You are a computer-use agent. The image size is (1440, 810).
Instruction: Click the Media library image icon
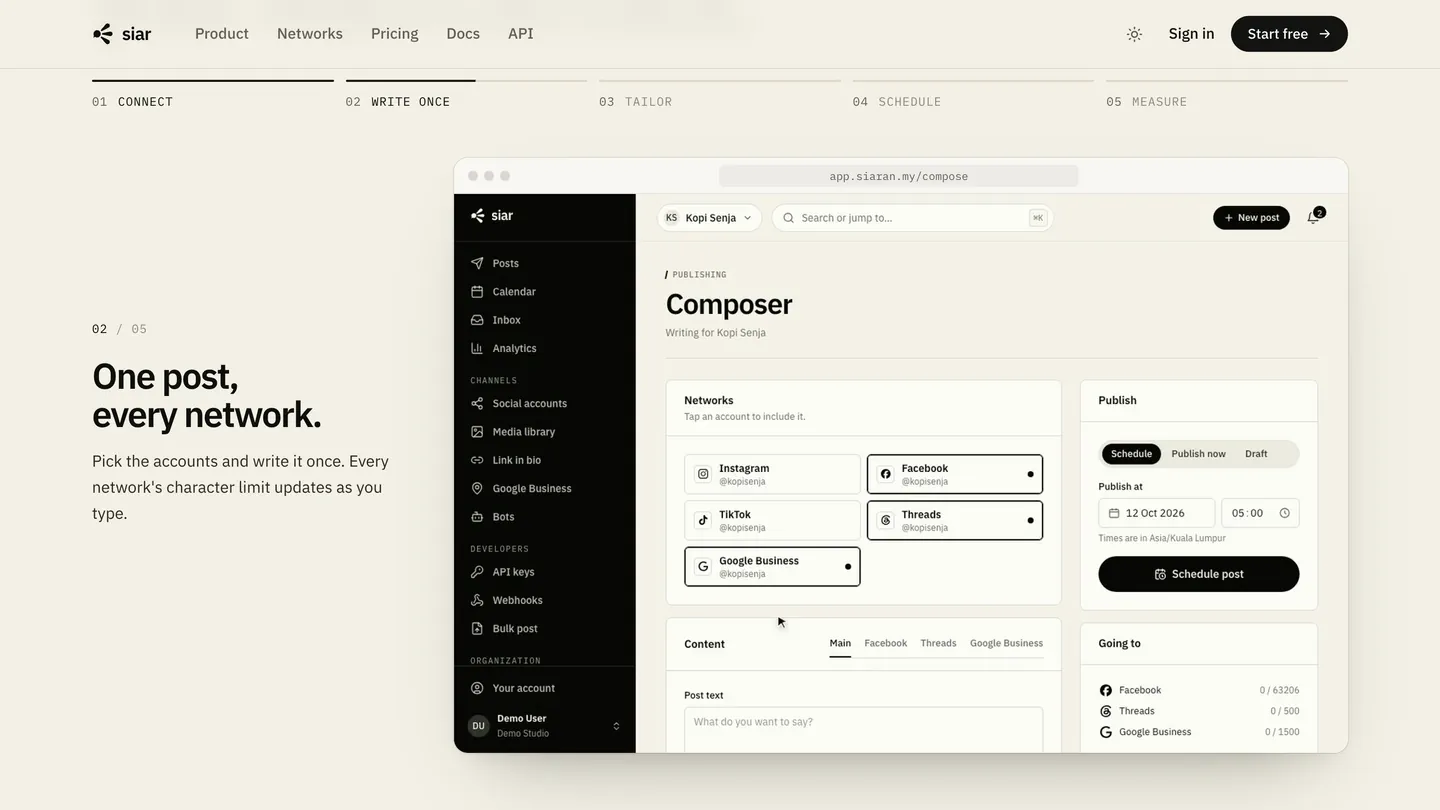tap(477, 432)
